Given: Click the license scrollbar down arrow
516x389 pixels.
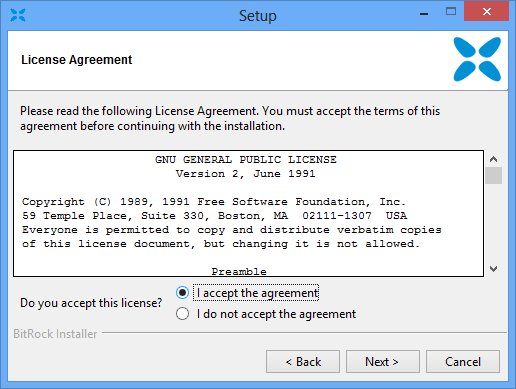Looking at the screenshot, I should coord(494,268).
